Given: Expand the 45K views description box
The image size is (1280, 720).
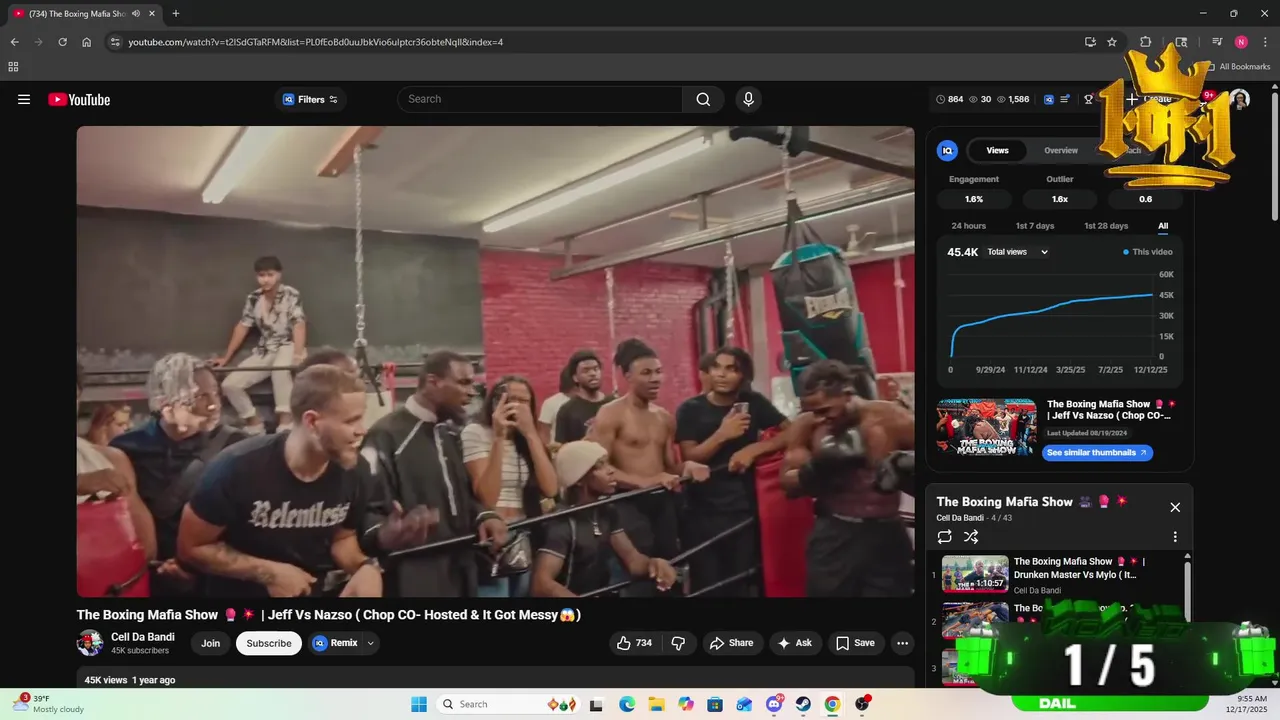Looking at the screenshot, I should (495, 680).
